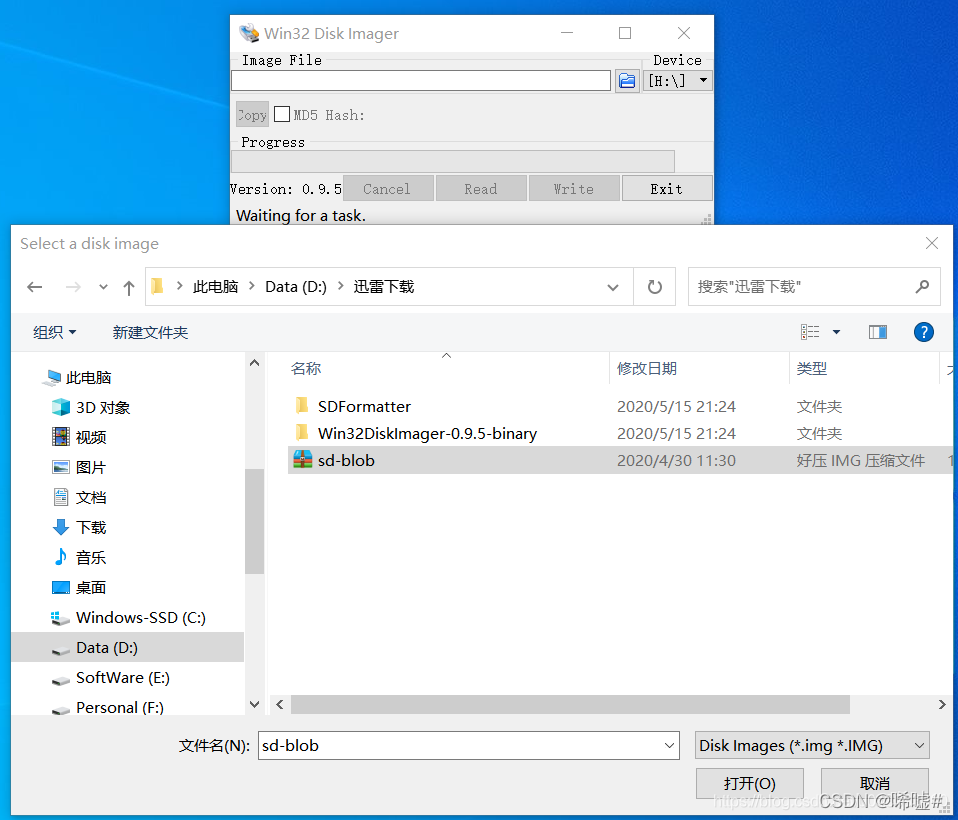Image resolution: width=958 pixels, height=820 pixels.
Task: Go up one folder level with up arrow
Action: point(128,287)
